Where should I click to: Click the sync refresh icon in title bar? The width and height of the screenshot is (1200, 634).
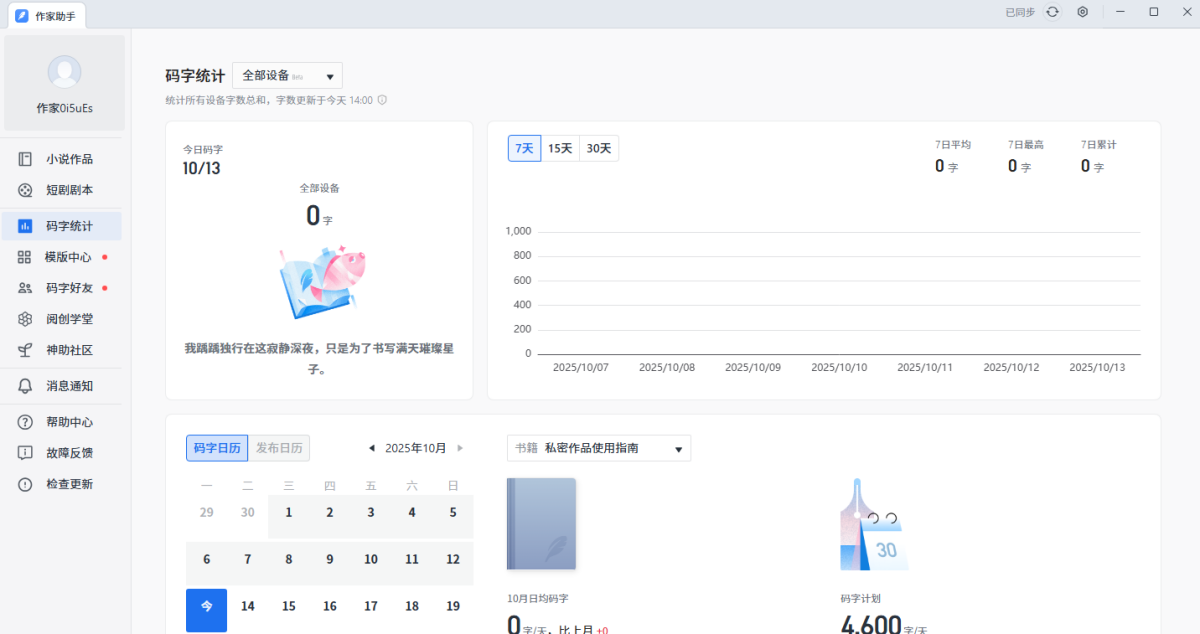point(1052,12)
